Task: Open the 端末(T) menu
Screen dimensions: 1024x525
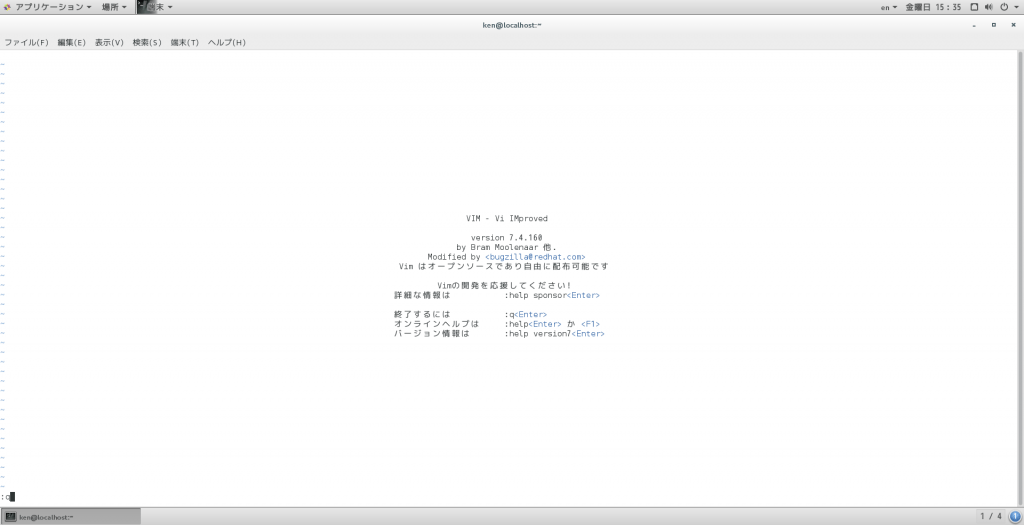Action: pyautogui.click(x=185, y=42)
